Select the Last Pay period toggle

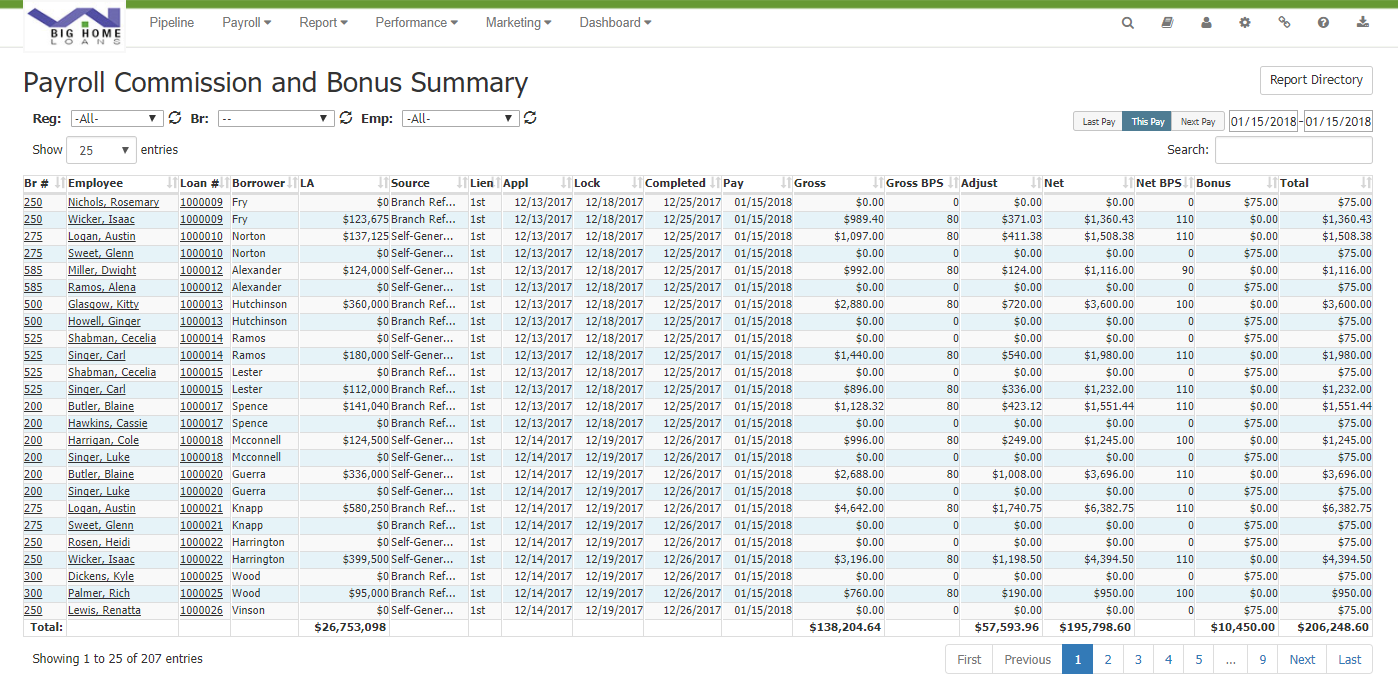pyautogui.click(x=1098, y=121)
